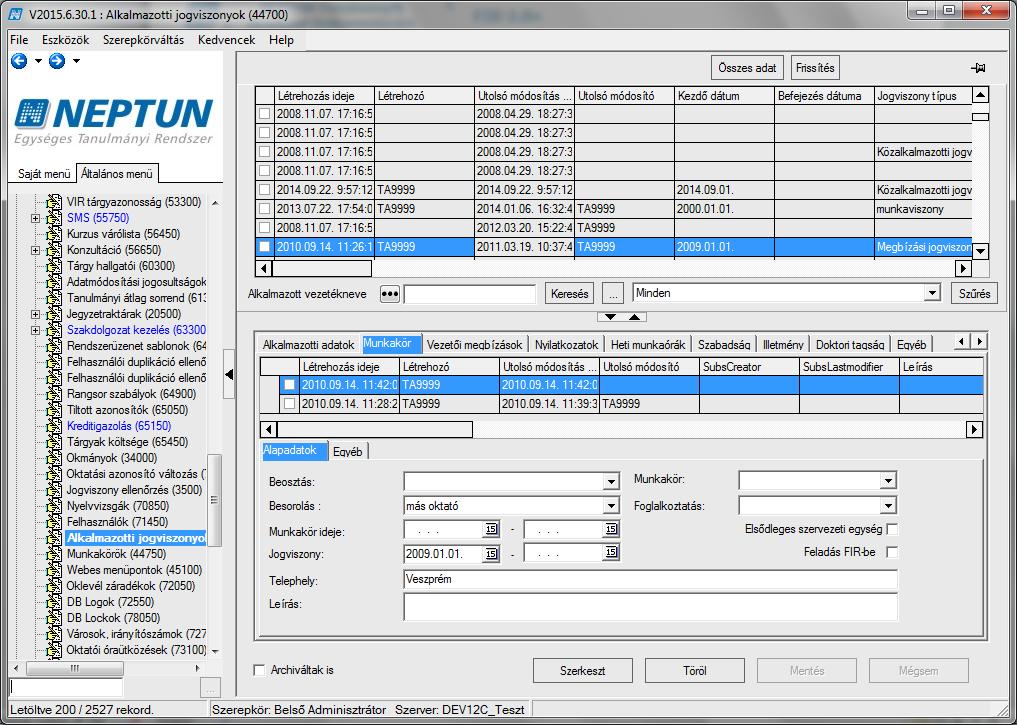The height and width of the screenshot is (725, 1017).
Task: Open the Szerepkörváltás menu
Action: click(143, 40)
